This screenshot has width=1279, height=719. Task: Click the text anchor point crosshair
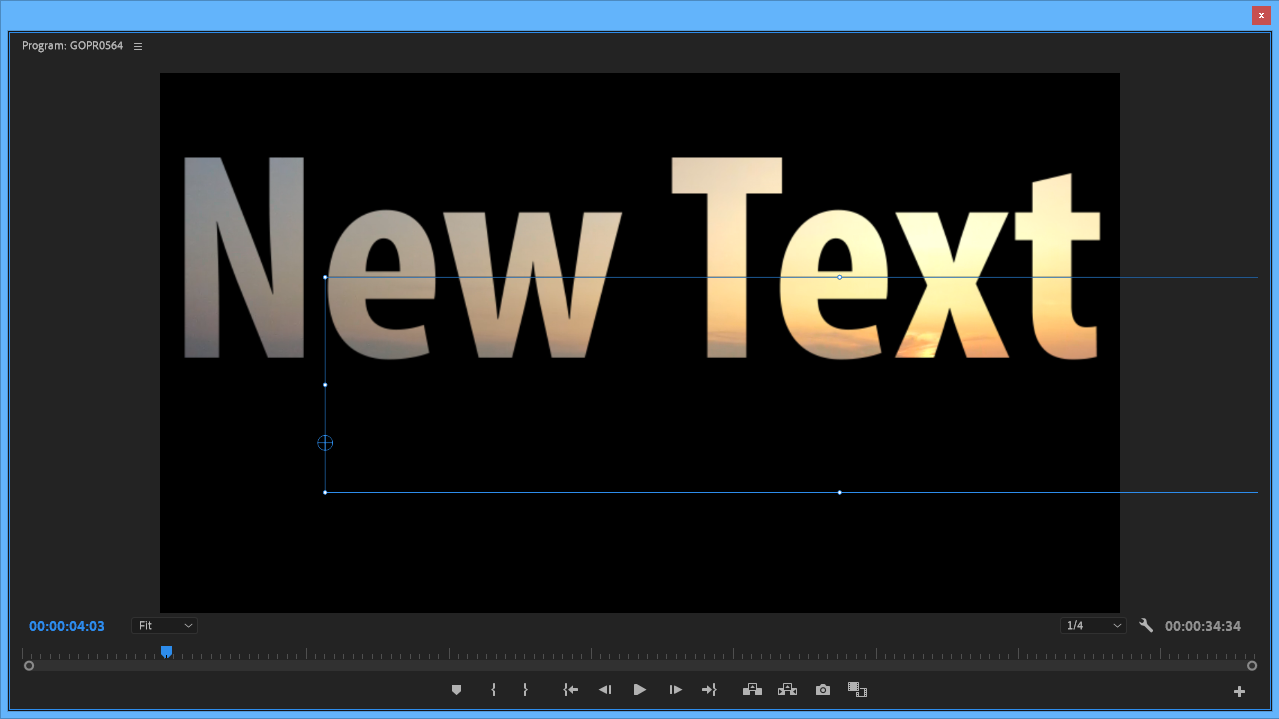[325, 443]
